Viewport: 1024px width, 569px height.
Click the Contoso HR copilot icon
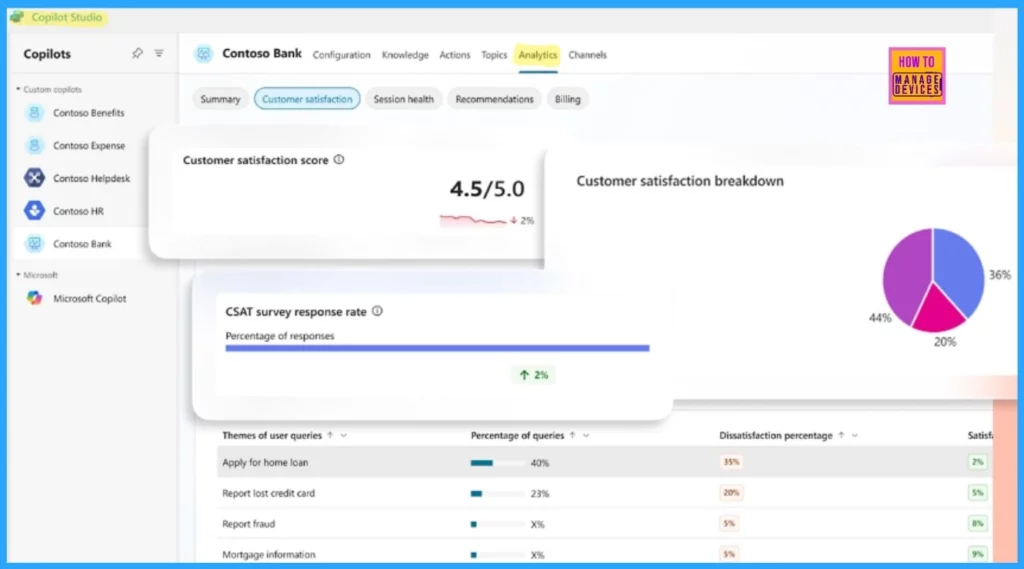(x=35, y=210)
